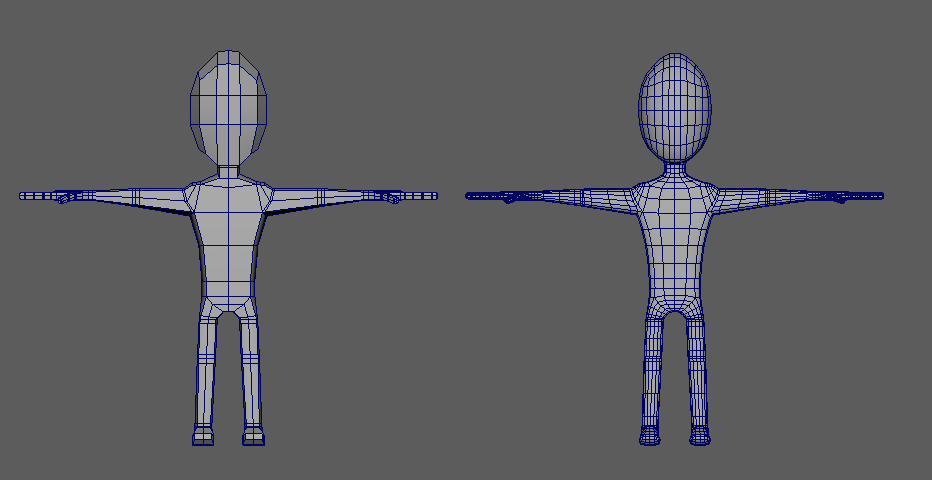Click the low-poly character's screen-left upper arm
The image size is (932, 480).
[x=150, y=196]
